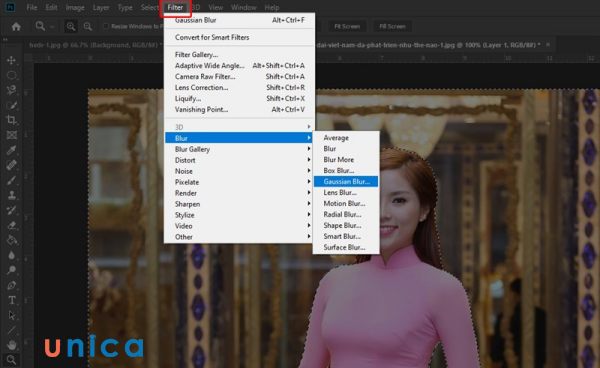Expand the Blur submenu

point(239,138)
